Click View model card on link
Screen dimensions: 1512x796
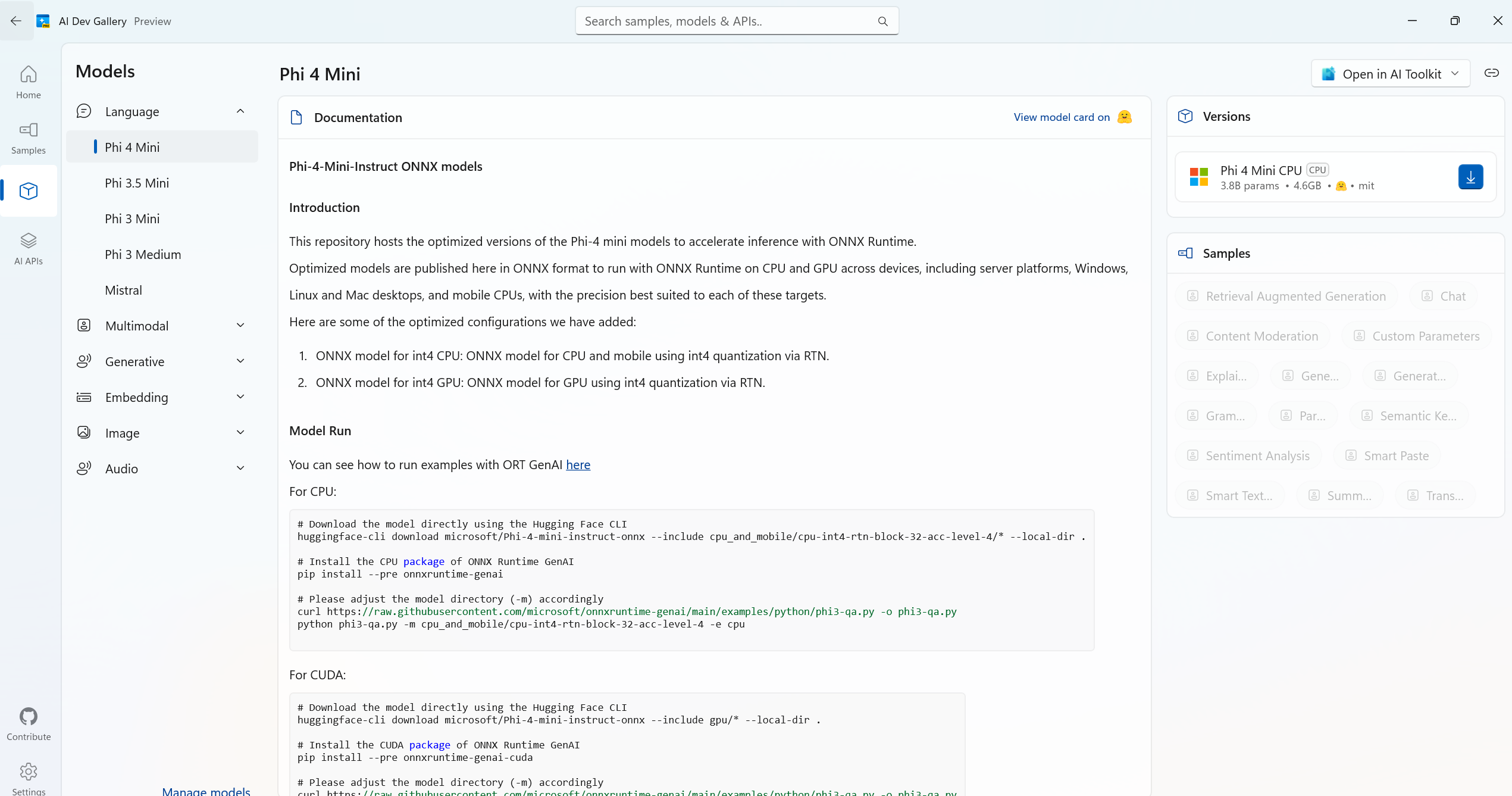[1062, 117]
